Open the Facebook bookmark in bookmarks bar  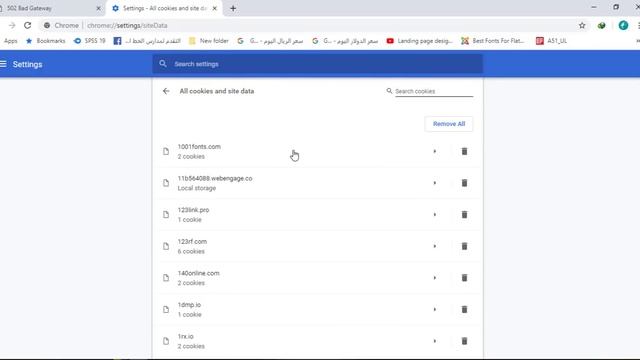[x=147, y=41]
